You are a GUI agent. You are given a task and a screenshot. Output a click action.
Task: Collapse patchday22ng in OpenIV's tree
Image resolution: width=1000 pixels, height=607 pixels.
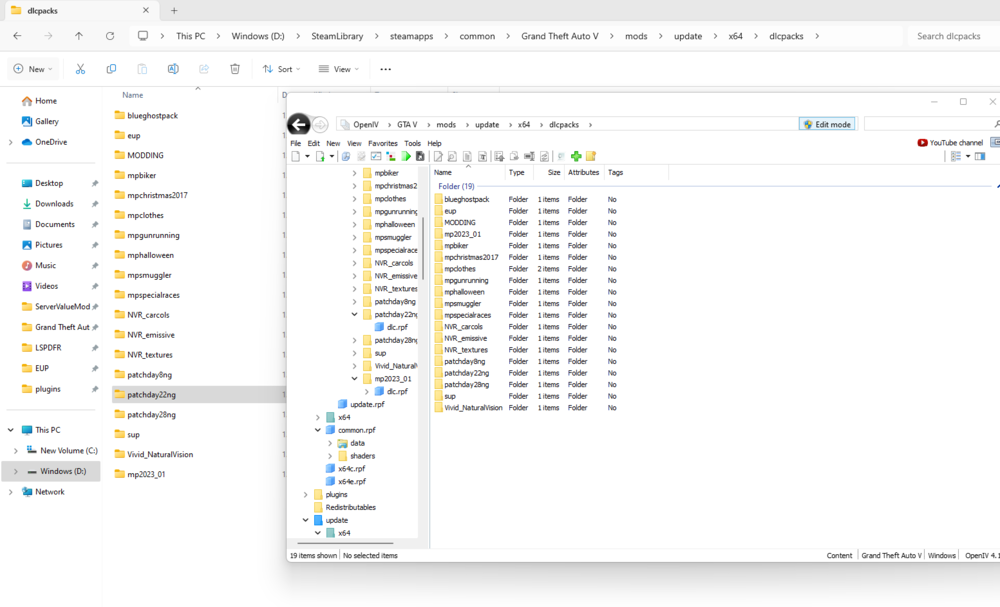(355, 314)
